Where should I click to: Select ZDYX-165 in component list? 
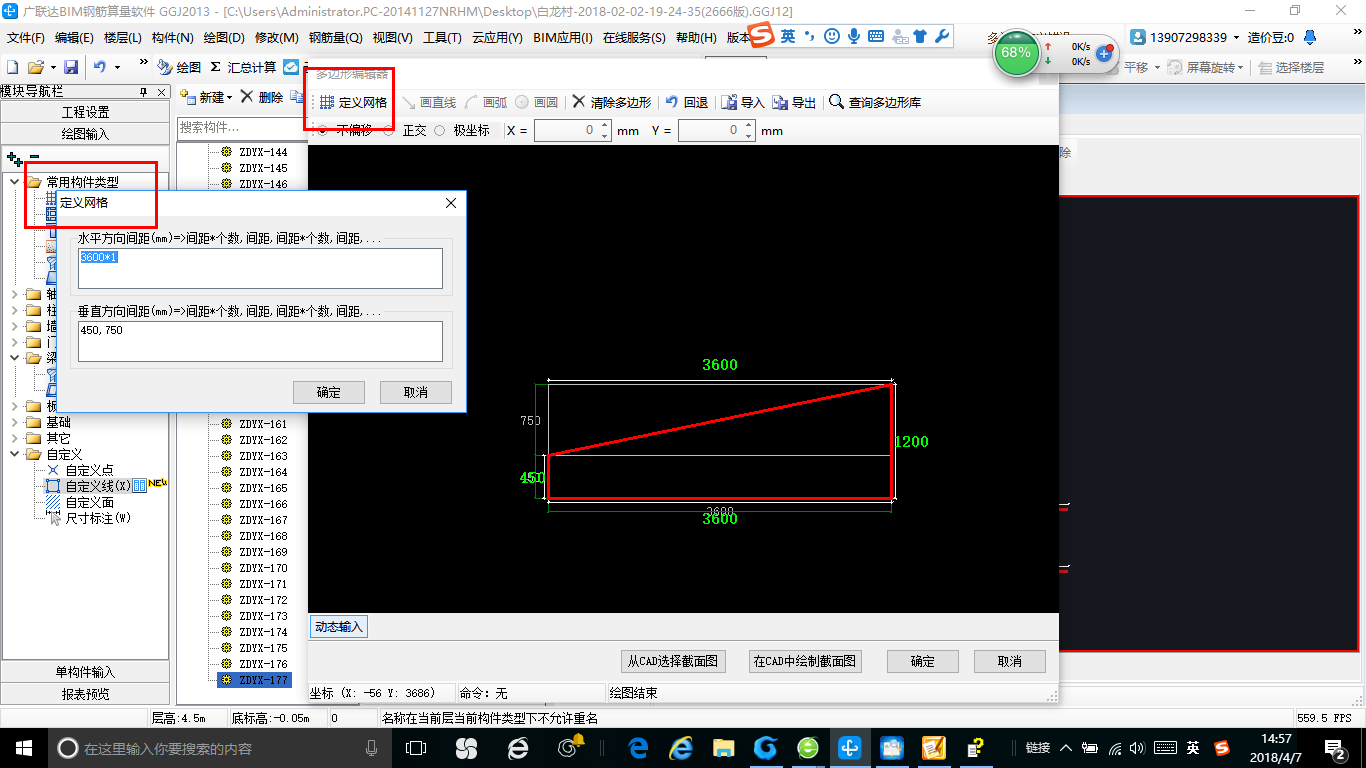coord(263,488)
